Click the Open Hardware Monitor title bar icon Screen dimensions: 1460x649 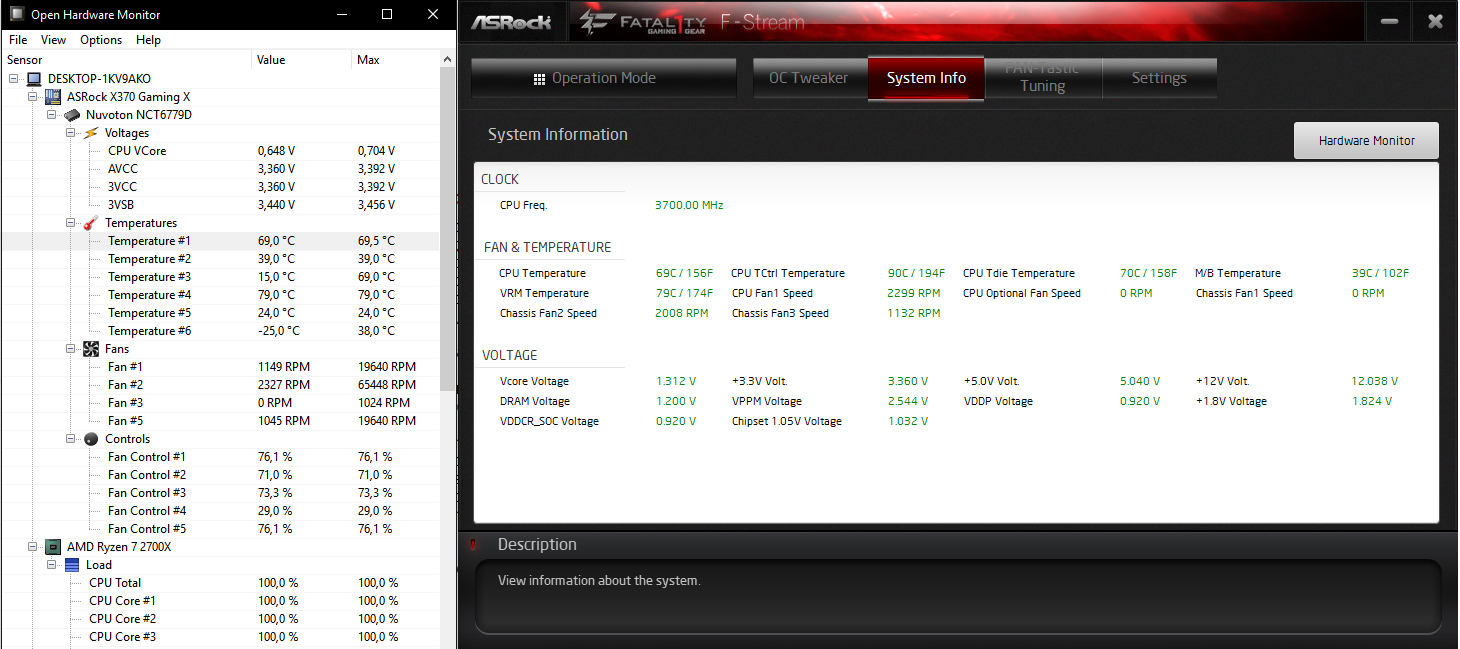tap(15, 15)
